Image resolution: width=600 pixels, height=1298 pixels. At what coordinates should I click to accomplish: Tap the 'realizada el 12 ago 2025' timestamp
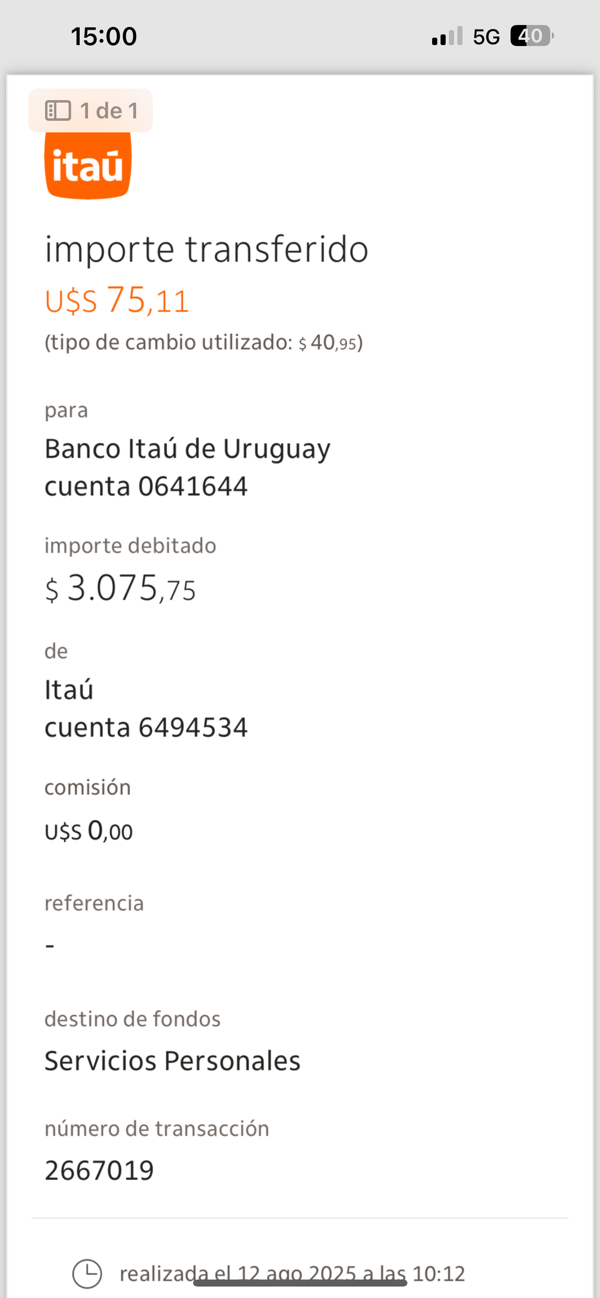(x=292, y=1273)
